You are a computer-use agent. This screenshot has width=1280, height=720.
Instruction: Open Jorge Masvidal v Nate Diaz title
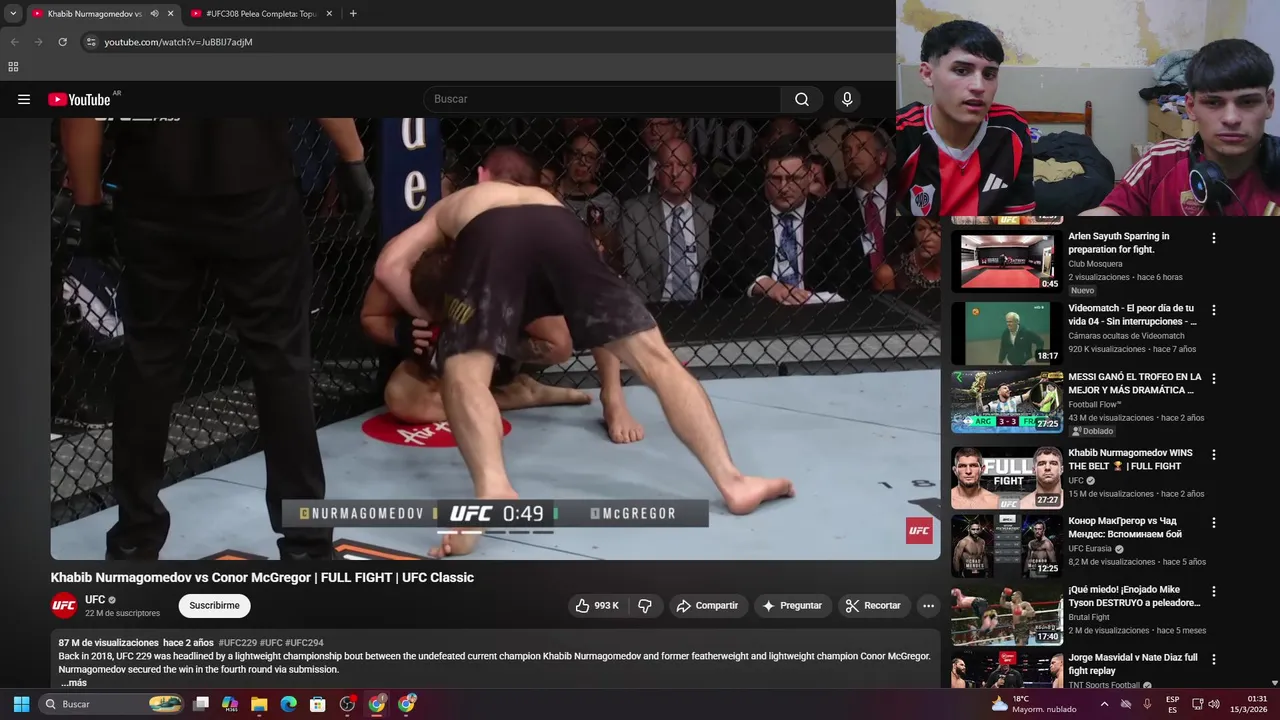1132,664
